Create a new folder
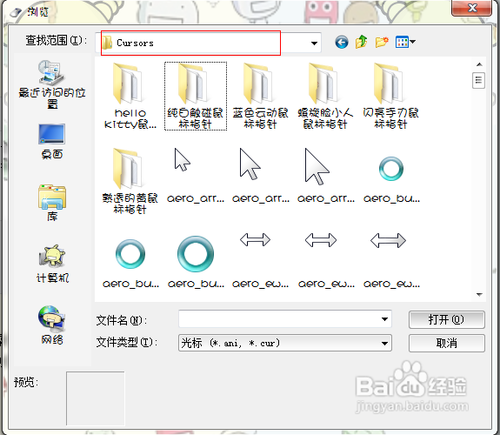 382,42
